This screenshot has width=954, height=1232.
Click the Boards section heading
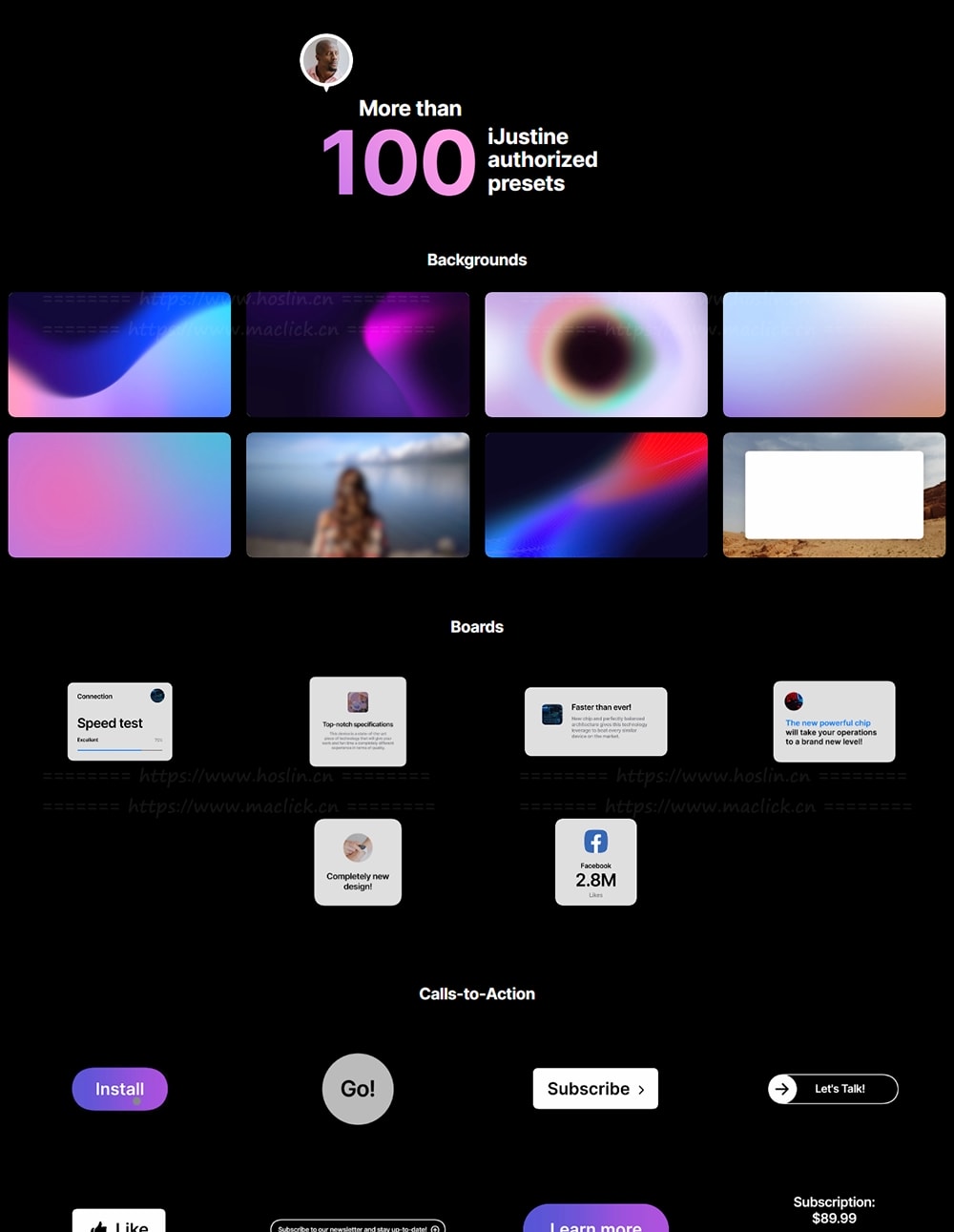(x=477, y=627)
